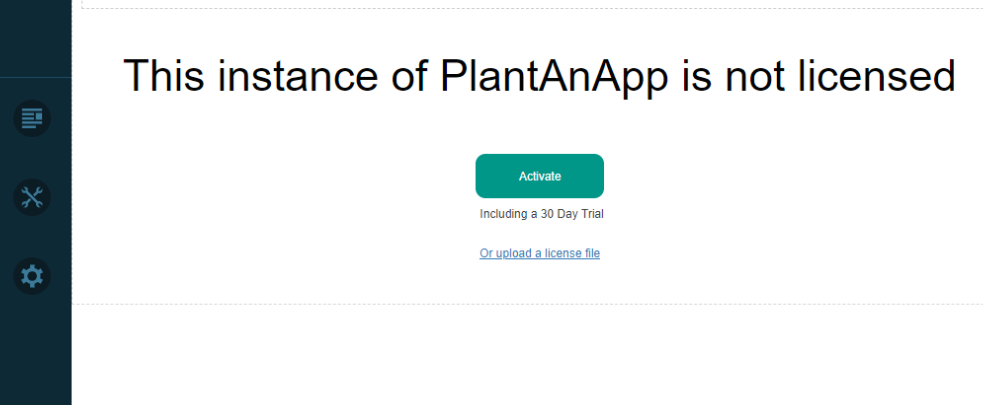The image size is (983, 405).
Task: Click the 'not licensed' heading text
Action: coord(840,75)
